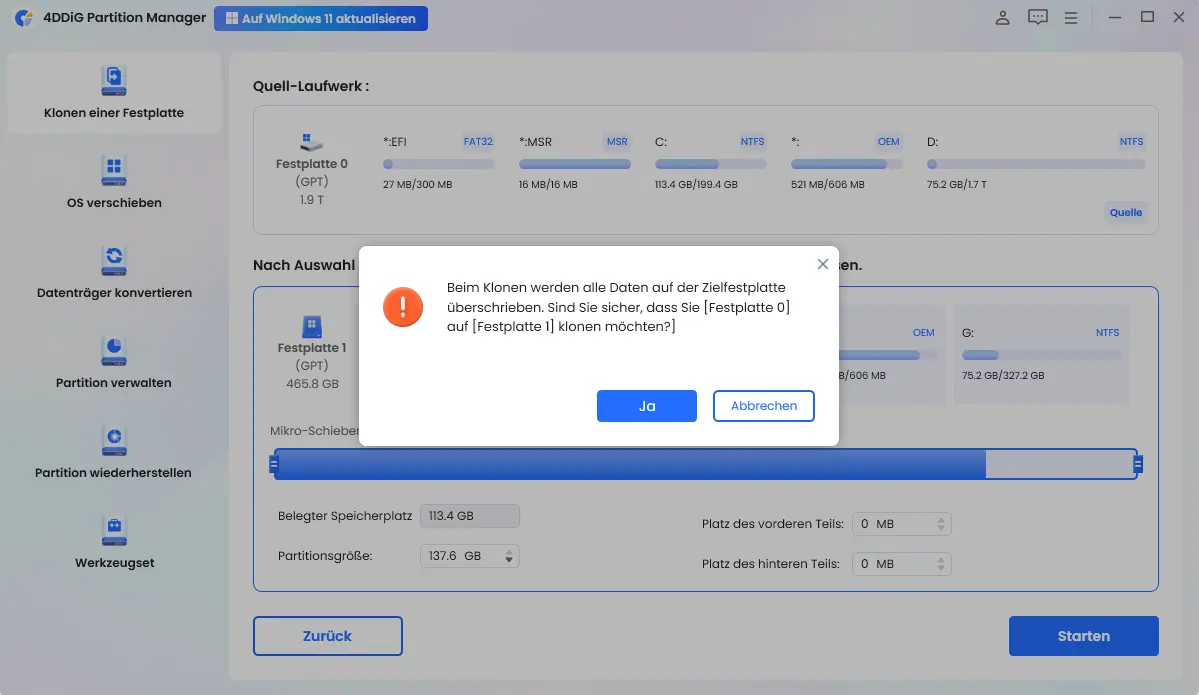
Task: Open Partition wiederherstellen section
Action: point(114,453)
